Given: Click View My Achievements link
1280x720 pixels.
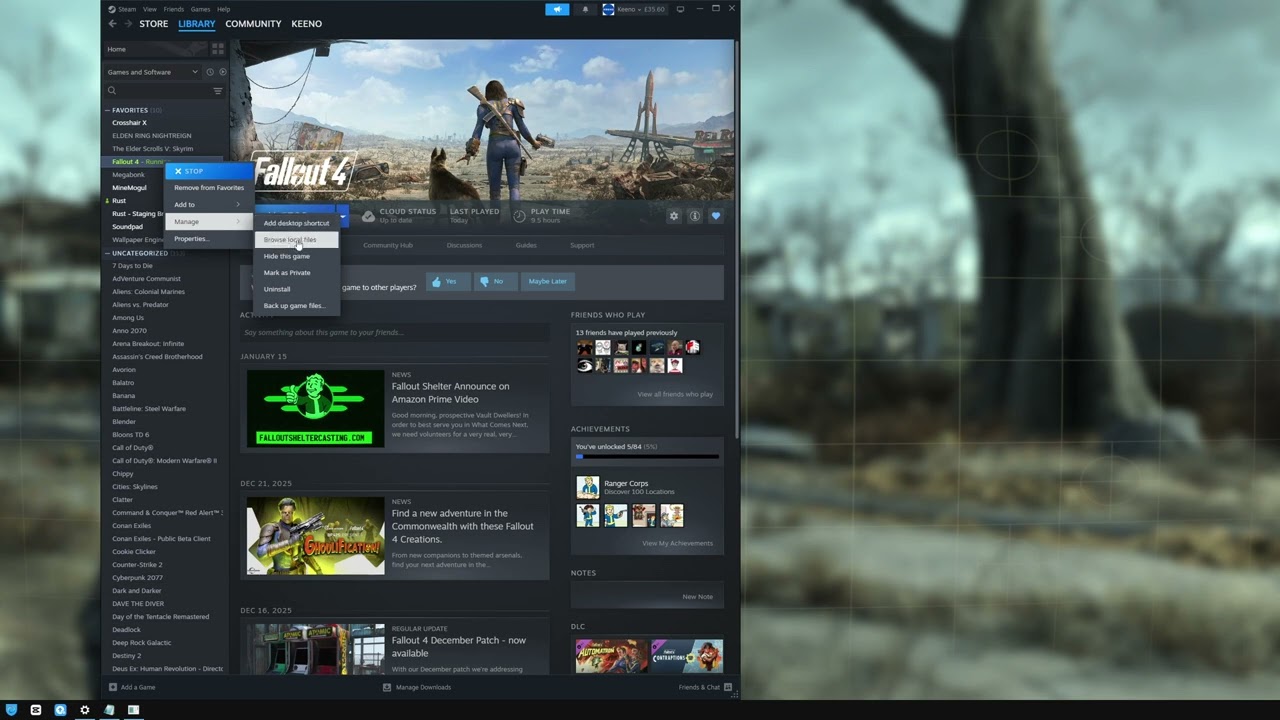Looking at the screenshot, I should [x=677, y=543].
